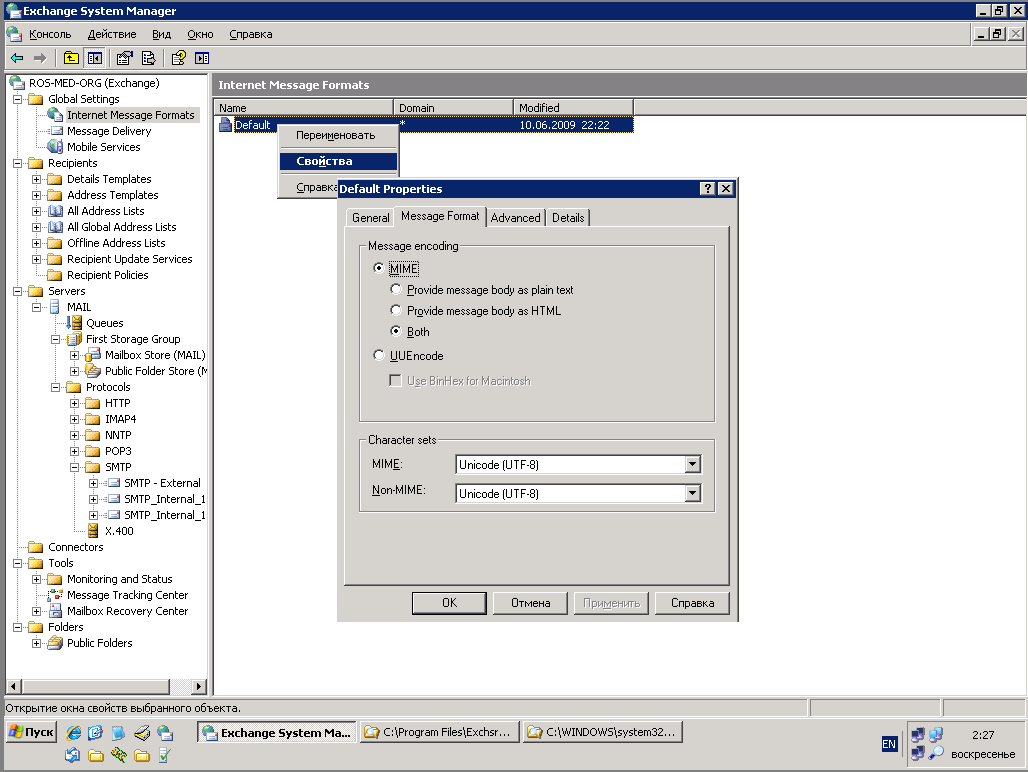1028x772 pixels.
Task: Click the Справка button in the dialog
Action: [x=692, y=603]
